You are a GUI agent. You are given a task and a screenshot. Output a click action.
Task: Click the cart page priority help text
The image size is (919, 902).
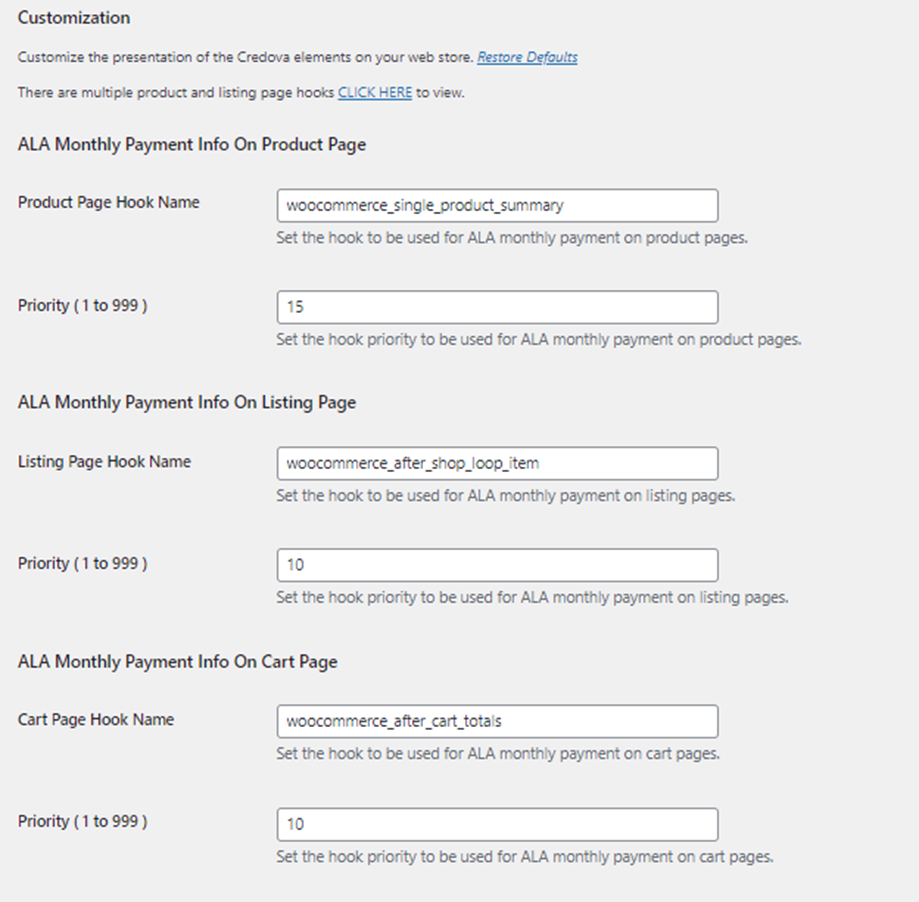(522, 856)
